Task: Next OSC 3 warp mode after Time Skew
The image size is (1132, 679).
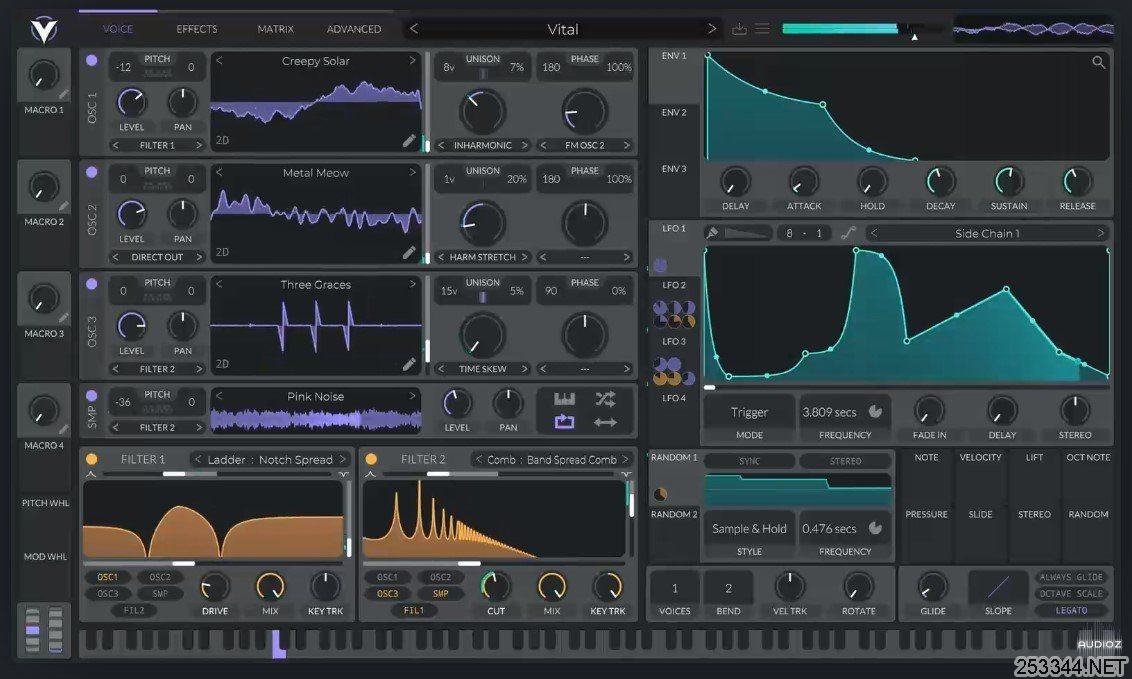Action: (x=525, y=369)
